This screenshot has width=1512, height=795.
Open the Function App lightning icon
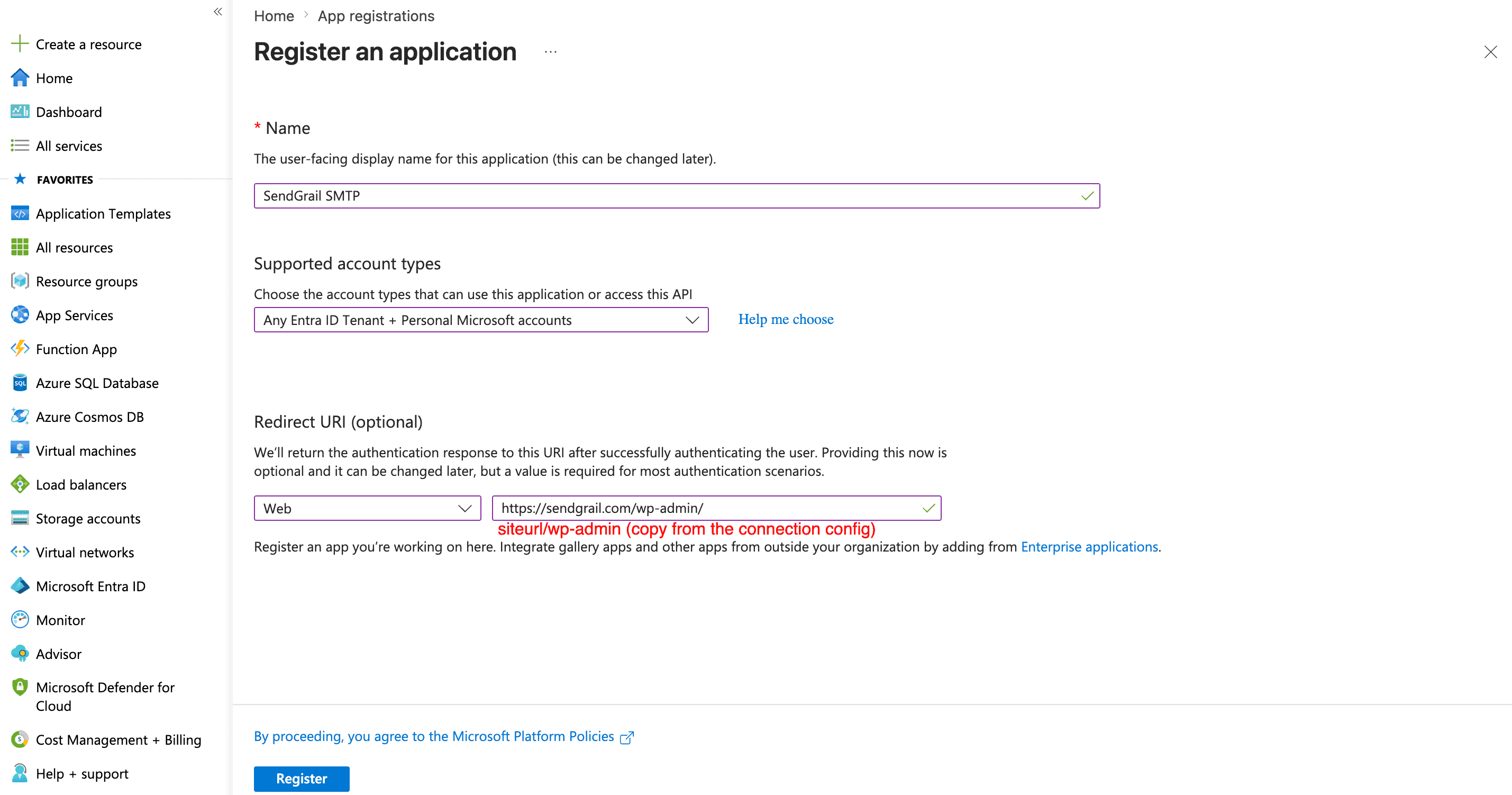coord(20,349)
